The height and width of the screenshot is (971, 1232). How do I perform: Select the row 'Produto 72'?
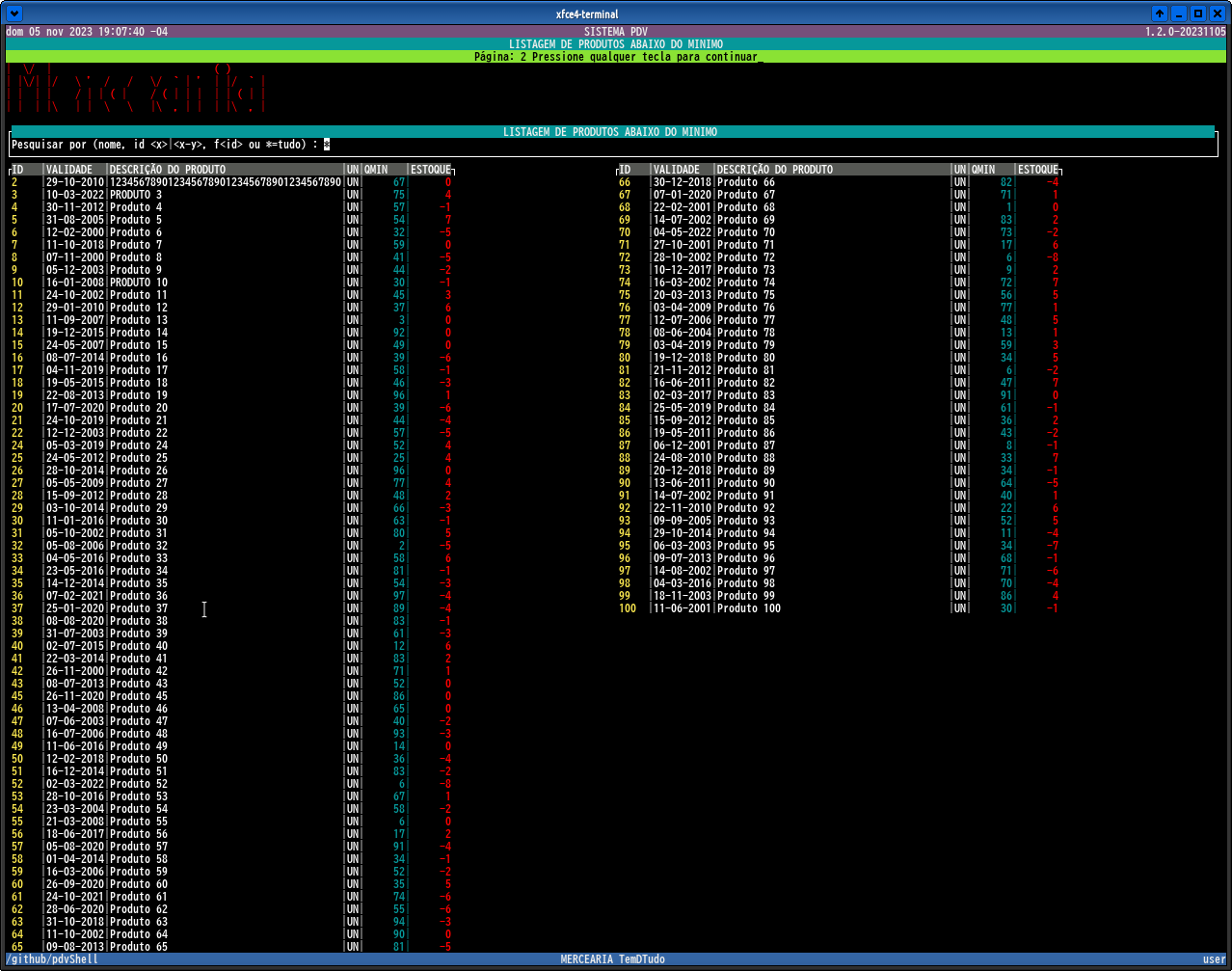(839, 257)
